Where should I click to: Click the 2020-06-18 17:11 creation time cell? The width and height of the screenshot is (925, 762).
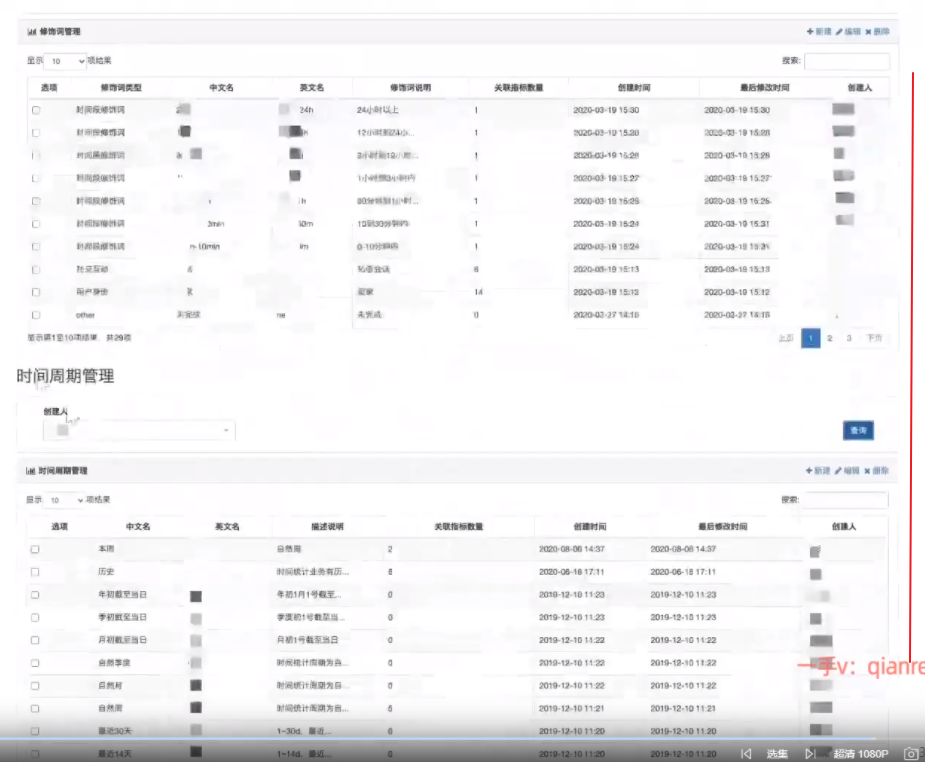[572, 572]
